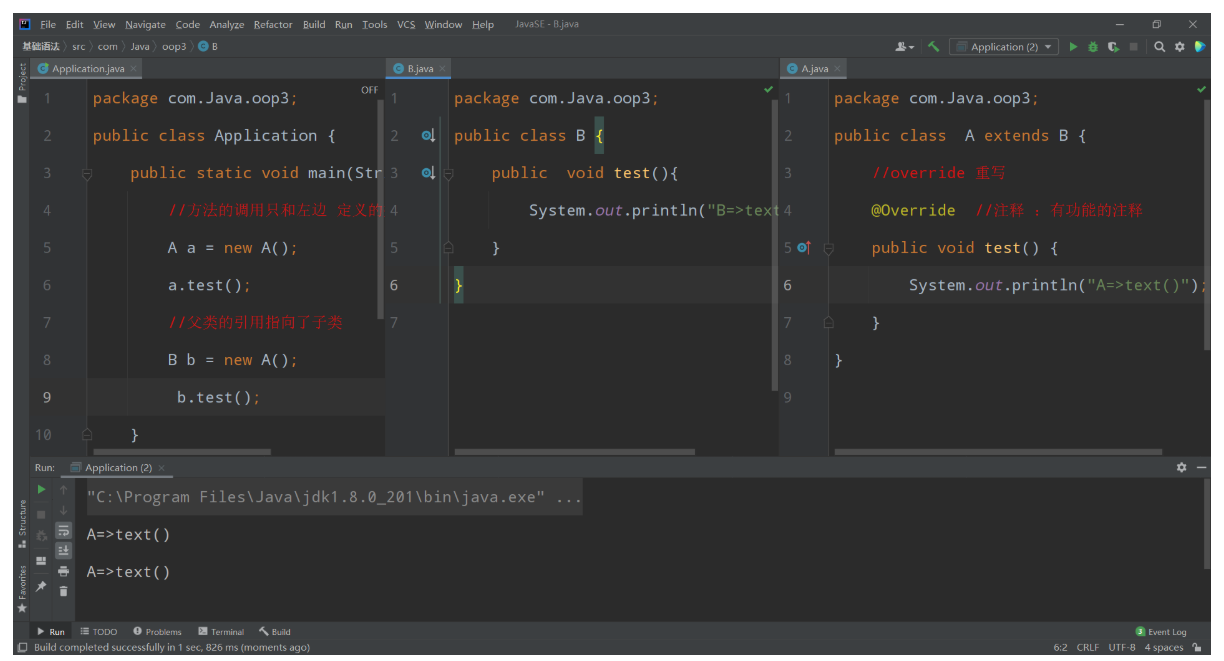Click the 'oop3' breadcrumb
The height and width of the screenshot is (661, 1224).
(174, 47)
